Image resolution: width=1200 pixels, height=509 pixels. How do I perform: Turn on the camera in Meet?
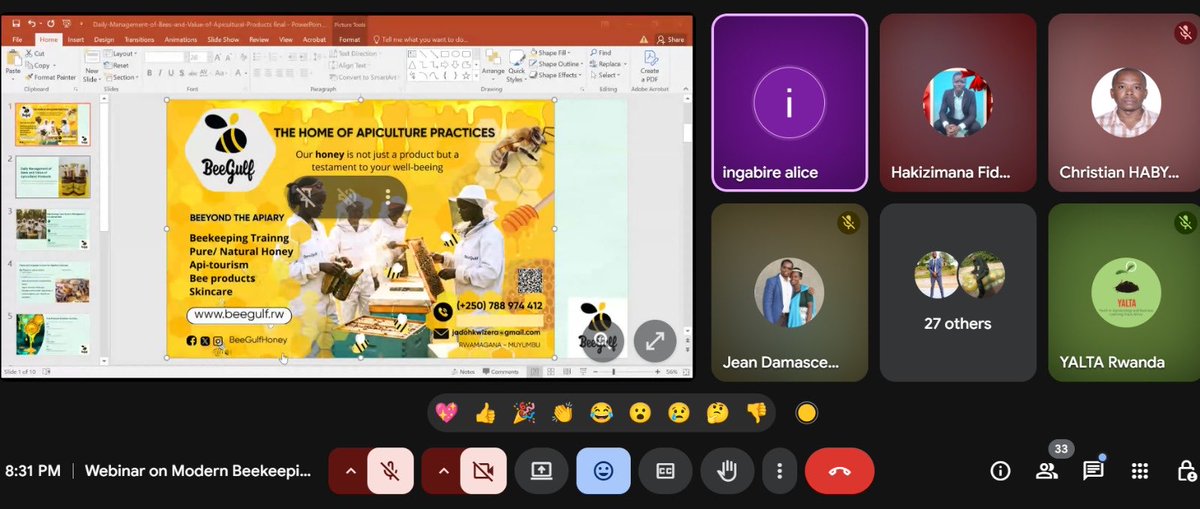point(483,471)
